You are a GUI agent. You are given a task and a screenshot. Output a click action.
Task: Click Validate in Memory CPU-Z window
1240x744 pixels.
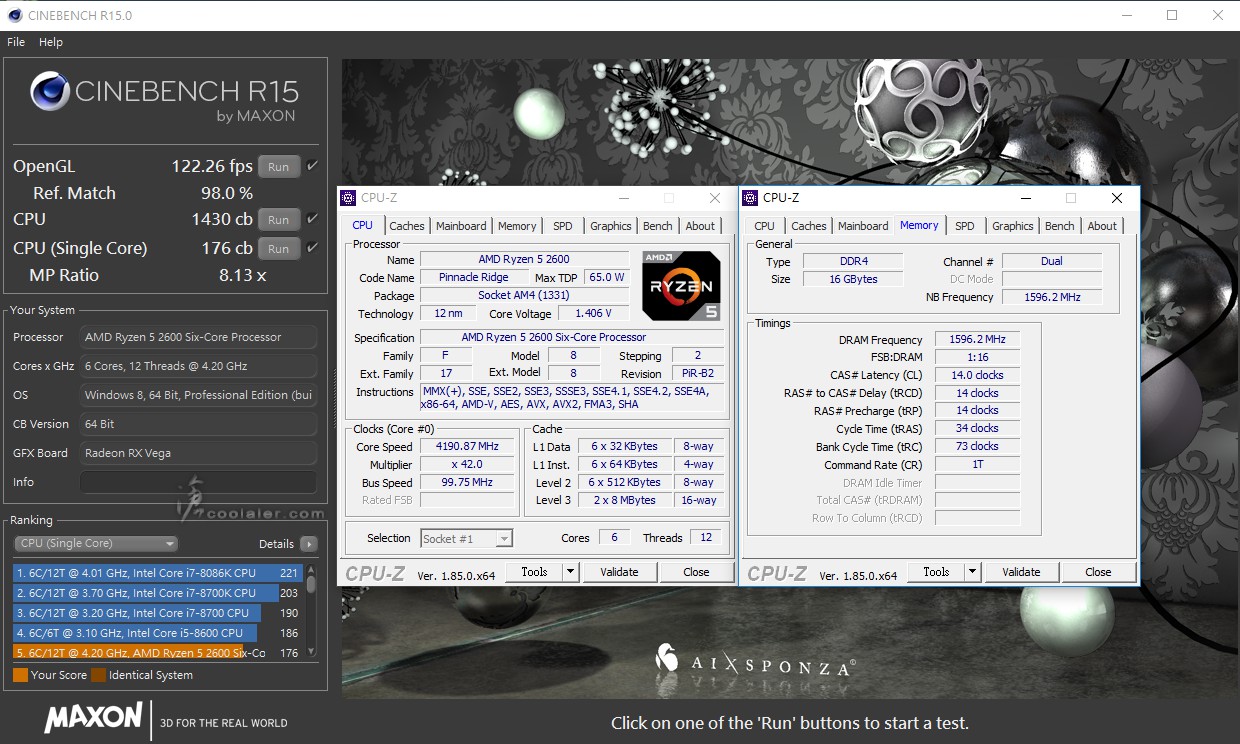(x=1021, y=572)
